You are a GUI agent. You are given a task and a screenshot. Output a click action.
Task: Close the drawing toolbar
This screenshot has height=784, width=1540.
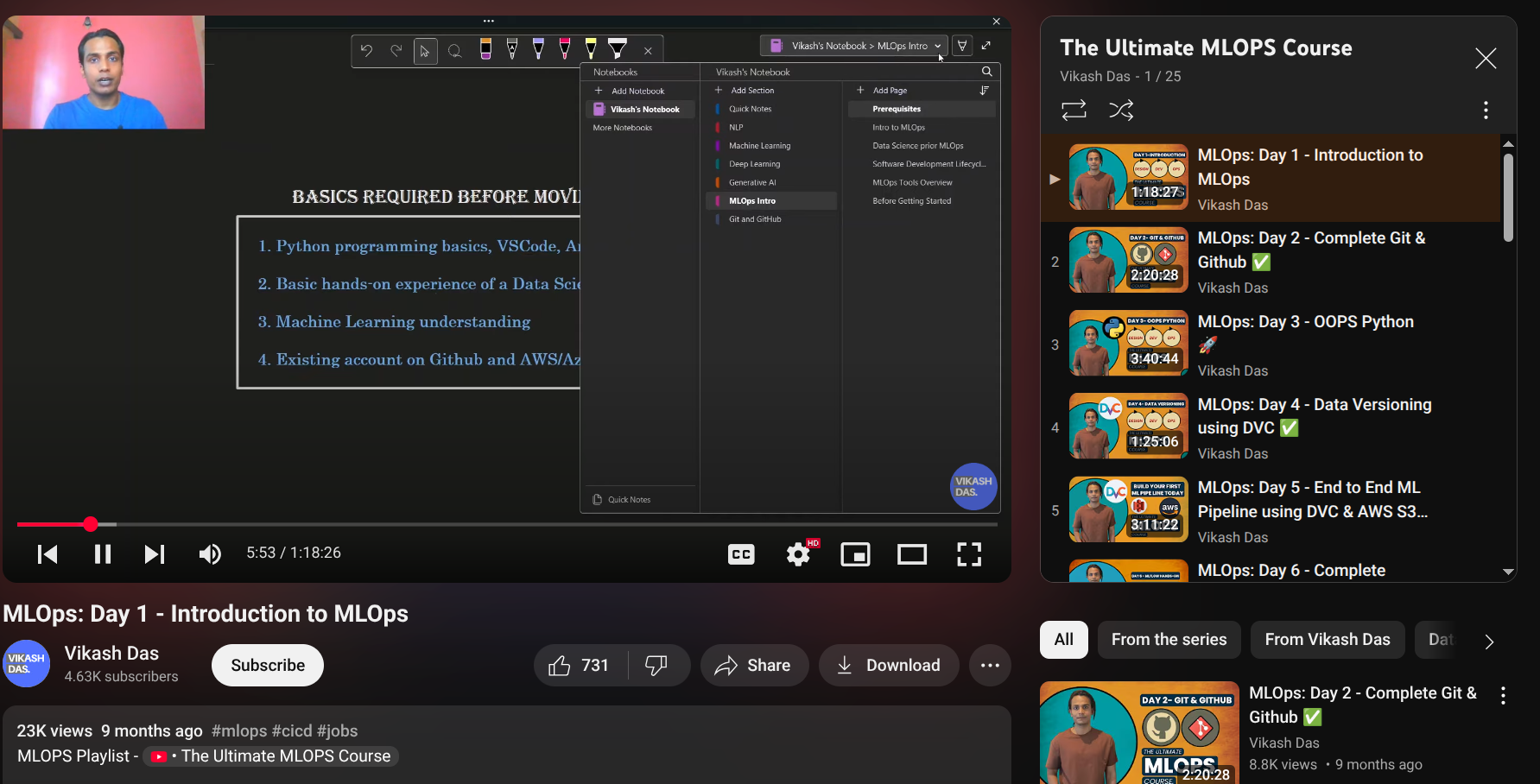coord(648,51)
